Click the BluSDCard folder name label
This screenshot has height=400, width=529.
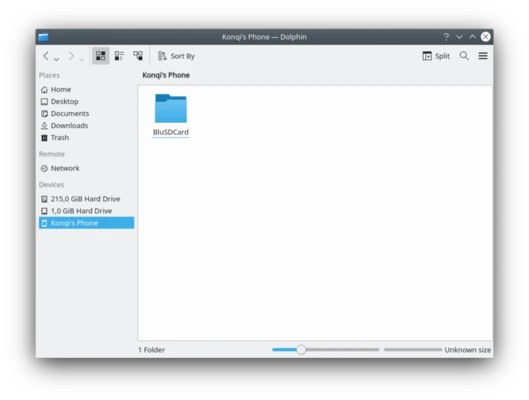(x=171, y=132)
